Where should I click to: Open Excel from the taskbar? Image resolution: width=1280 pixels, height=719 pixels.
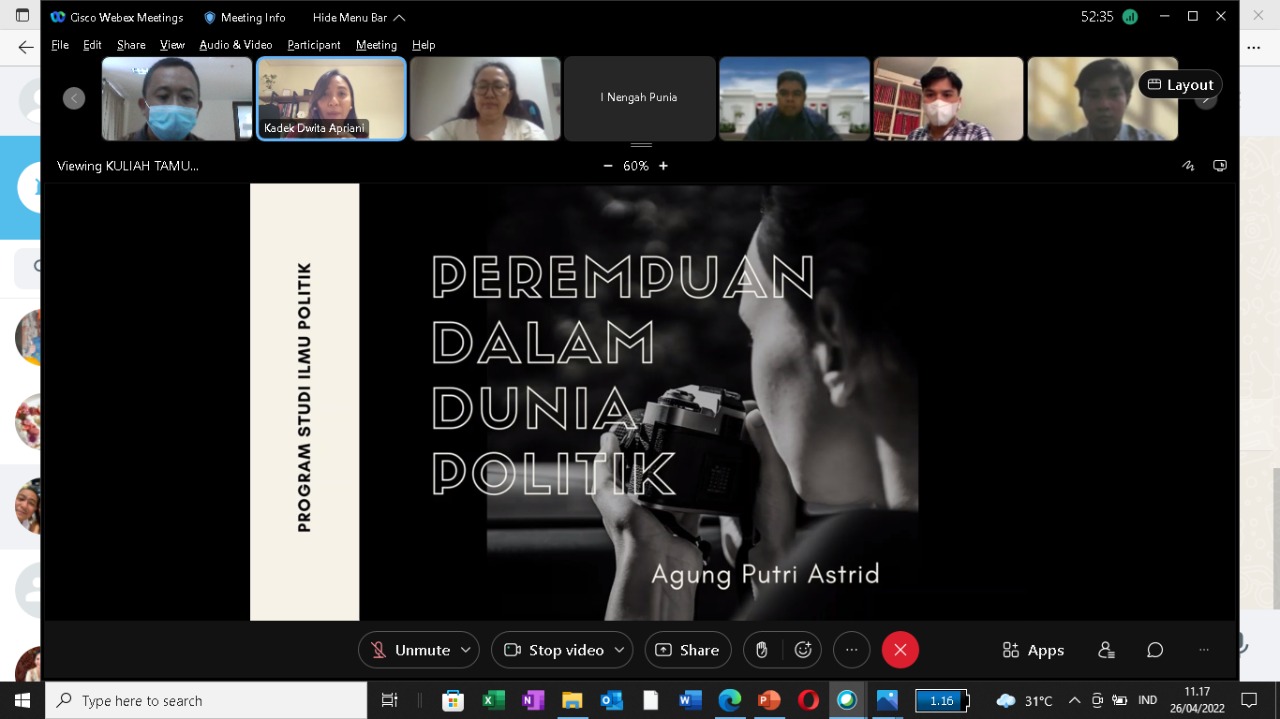pyautogui.click(x=493, y=701)
